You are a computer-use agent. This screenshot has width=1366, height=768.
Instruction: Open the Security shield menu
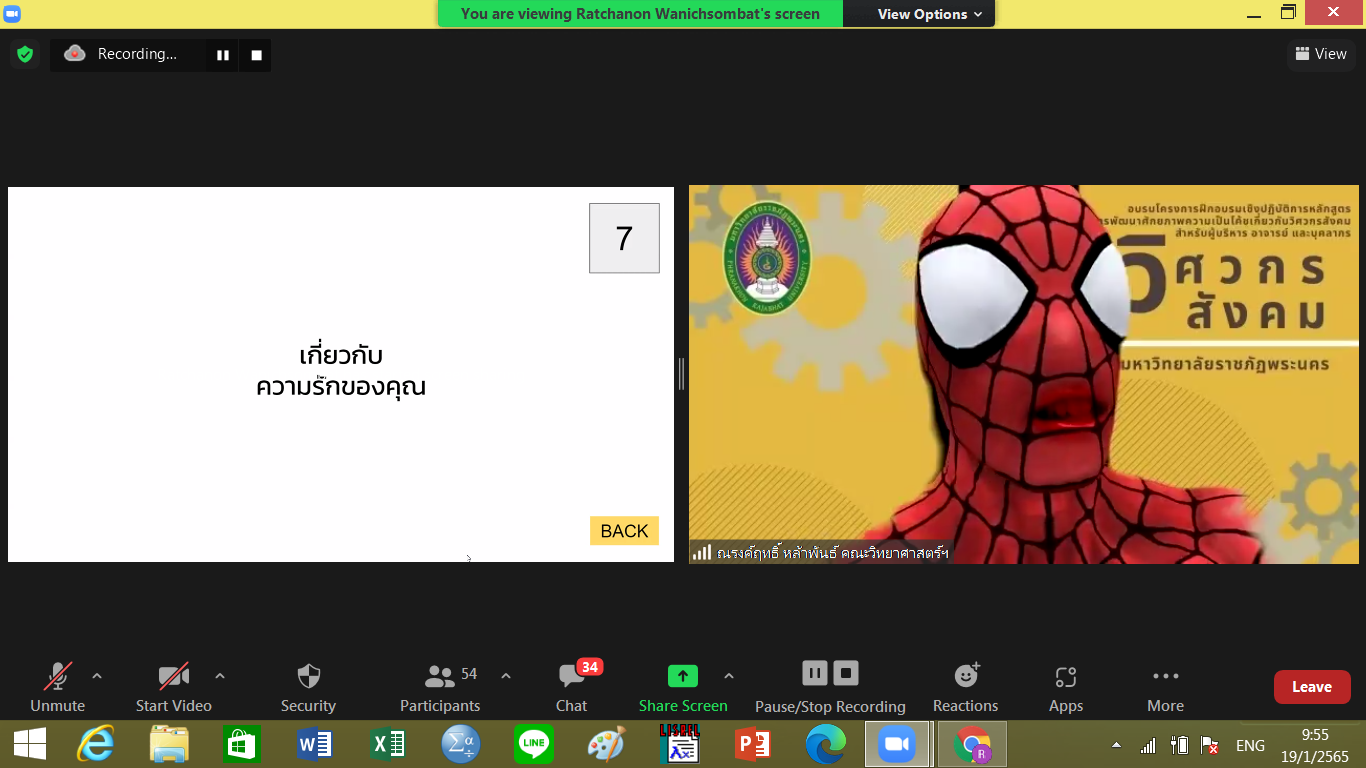(x=308, y=688)
